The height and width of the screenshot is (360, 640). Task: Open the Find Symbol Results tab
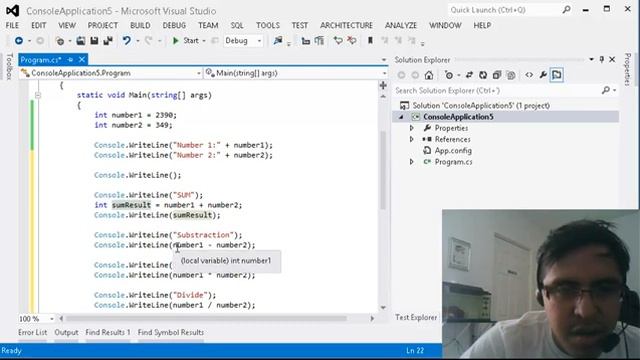[171, 333]
